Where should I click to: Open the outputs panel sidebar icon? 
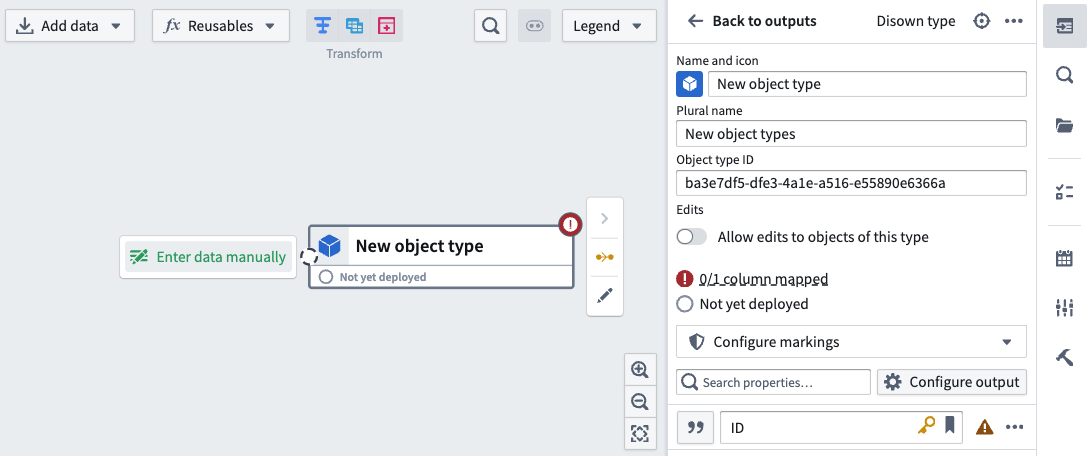click(1064, 26)
